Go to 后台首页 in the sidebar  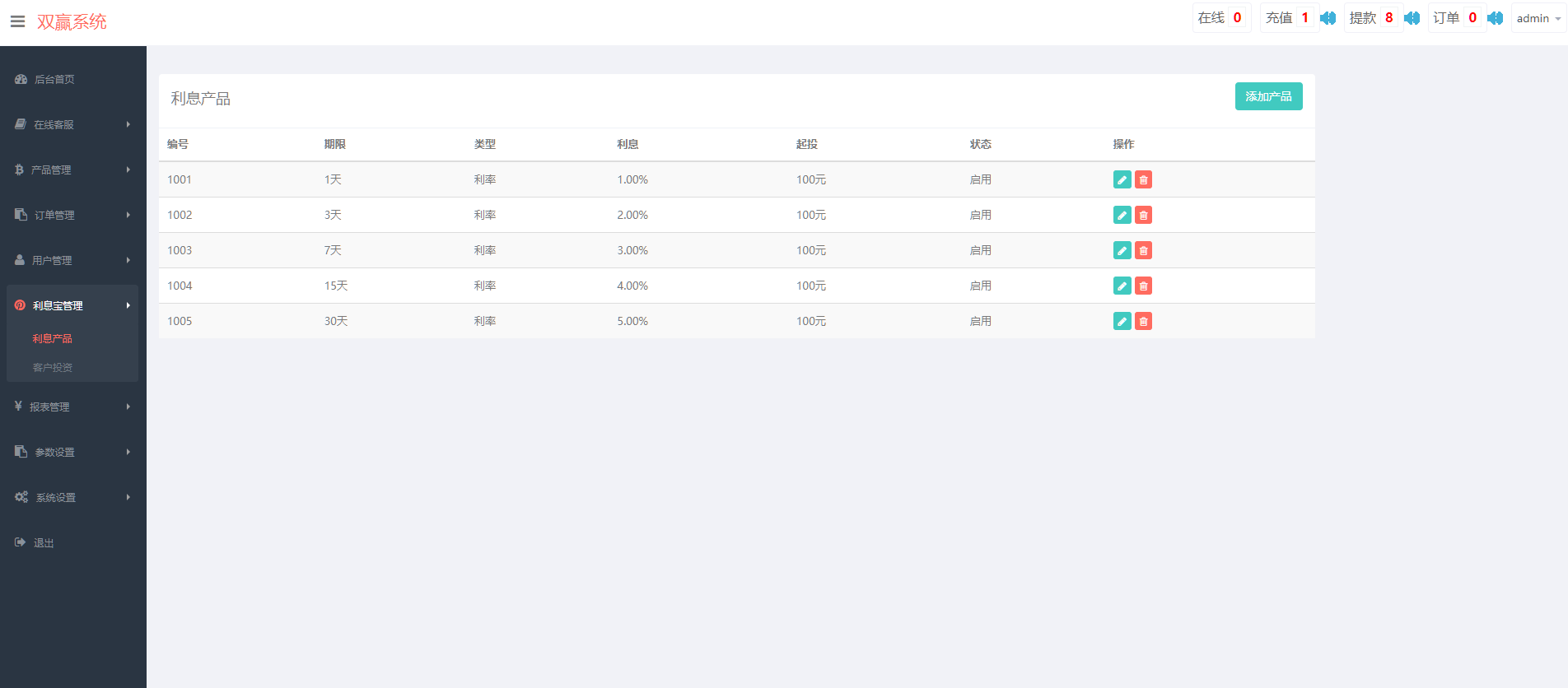pos(54,80)
